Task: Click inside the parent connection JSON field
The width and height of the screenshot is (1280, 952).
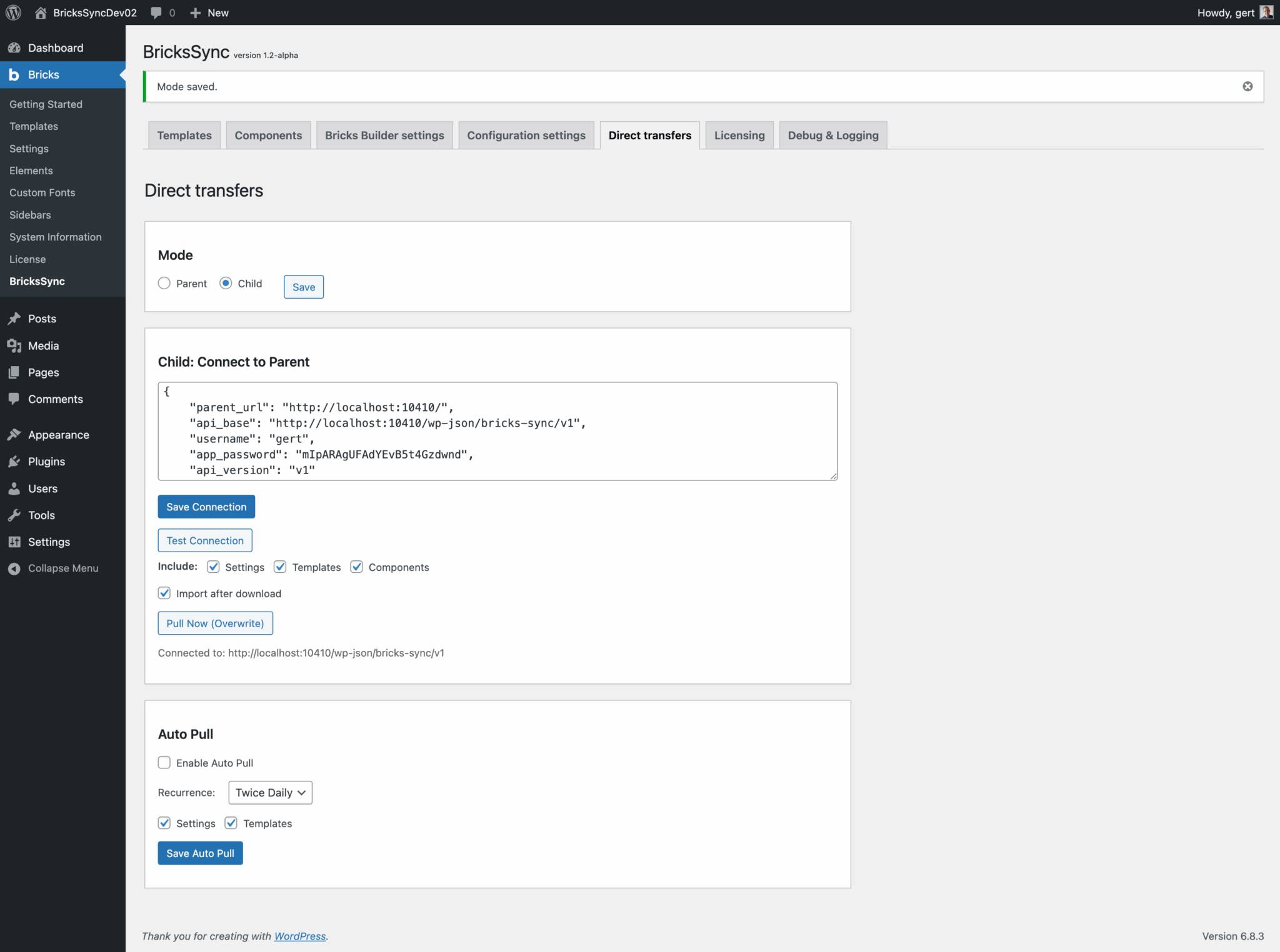Action: click(497, 431)
